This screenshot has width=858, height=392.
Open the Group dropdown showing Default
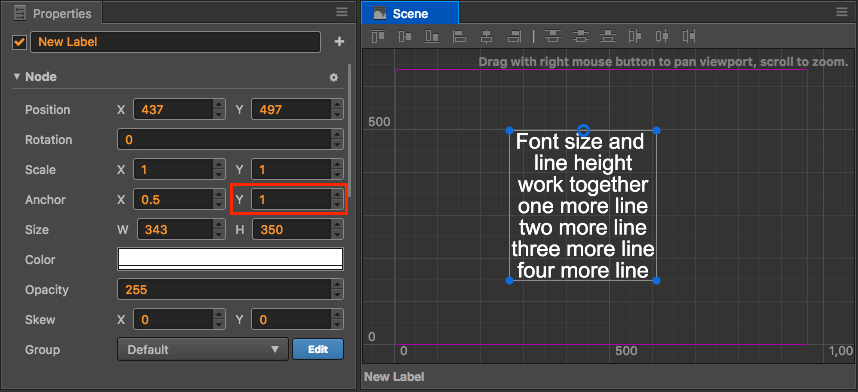202,349
